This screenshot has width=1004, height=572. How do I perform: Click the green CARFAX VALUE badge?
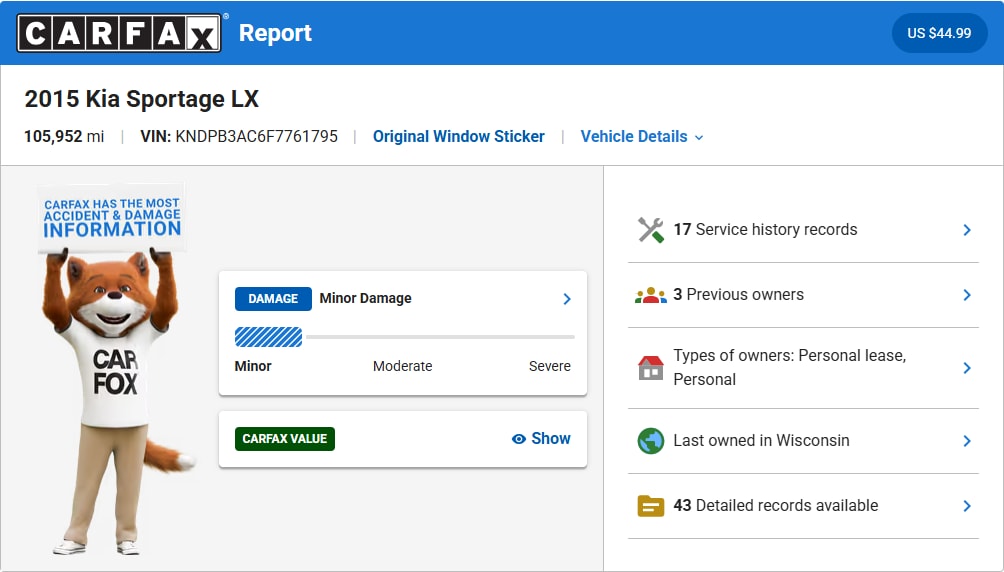point(285,439)
